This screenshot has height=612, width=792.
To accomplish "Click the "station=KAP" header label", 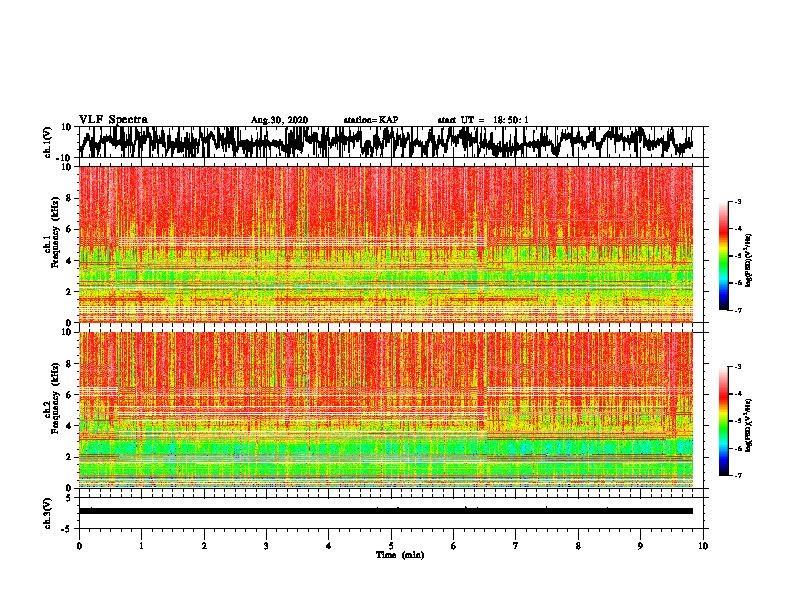I will click(371, 120).
